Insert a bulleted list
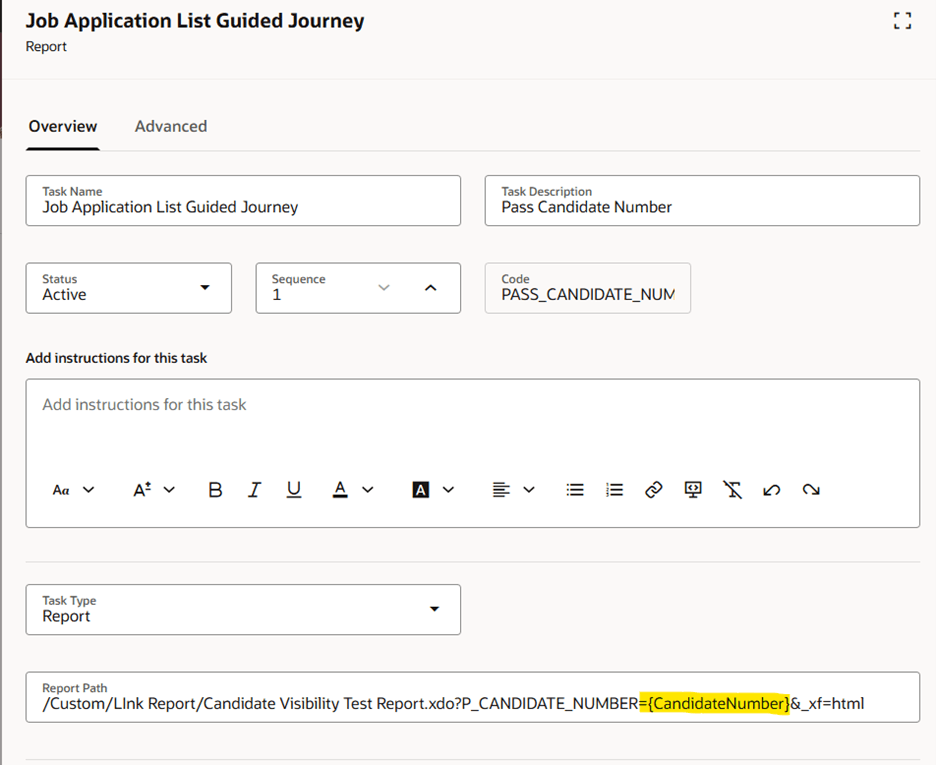This screenshot has width=936, height=765. coord(575,490)
